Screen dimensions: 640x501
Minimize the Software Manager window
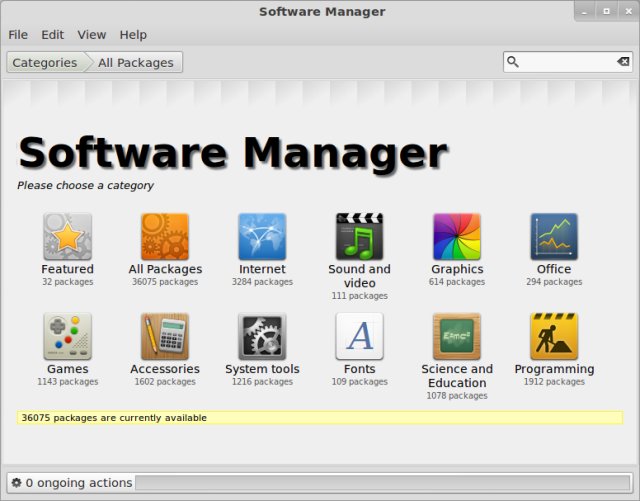point(584,12)
